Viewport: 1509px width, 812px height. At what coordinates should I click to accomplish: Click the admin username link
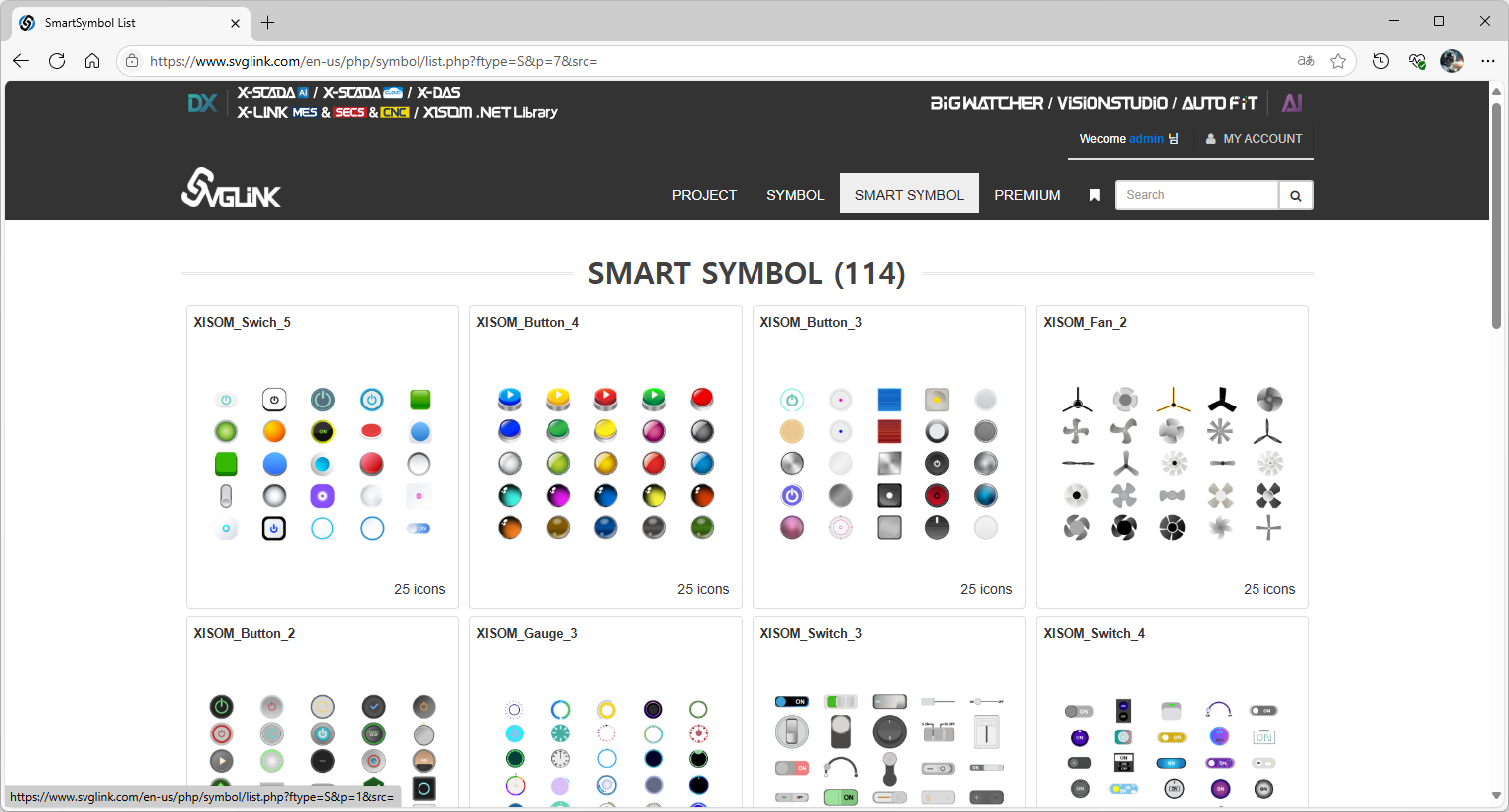click(x=1146, y=139)
